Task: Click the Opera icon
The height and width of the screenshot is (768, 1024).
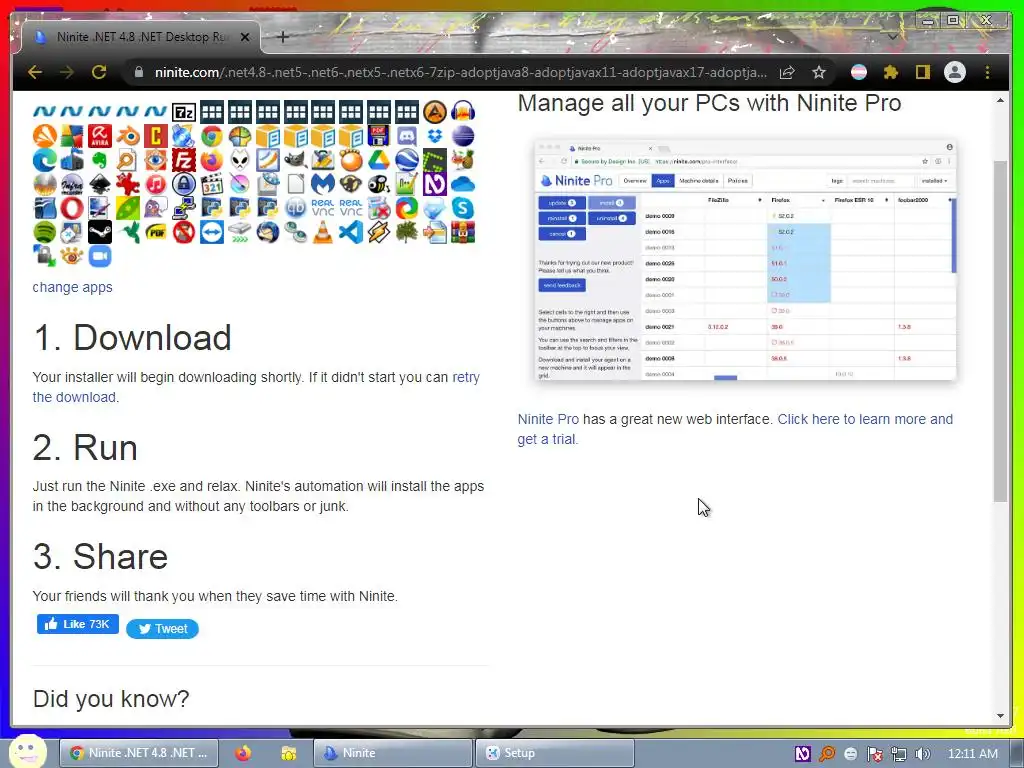Action: pyautogui.click(x=72, y=208)
